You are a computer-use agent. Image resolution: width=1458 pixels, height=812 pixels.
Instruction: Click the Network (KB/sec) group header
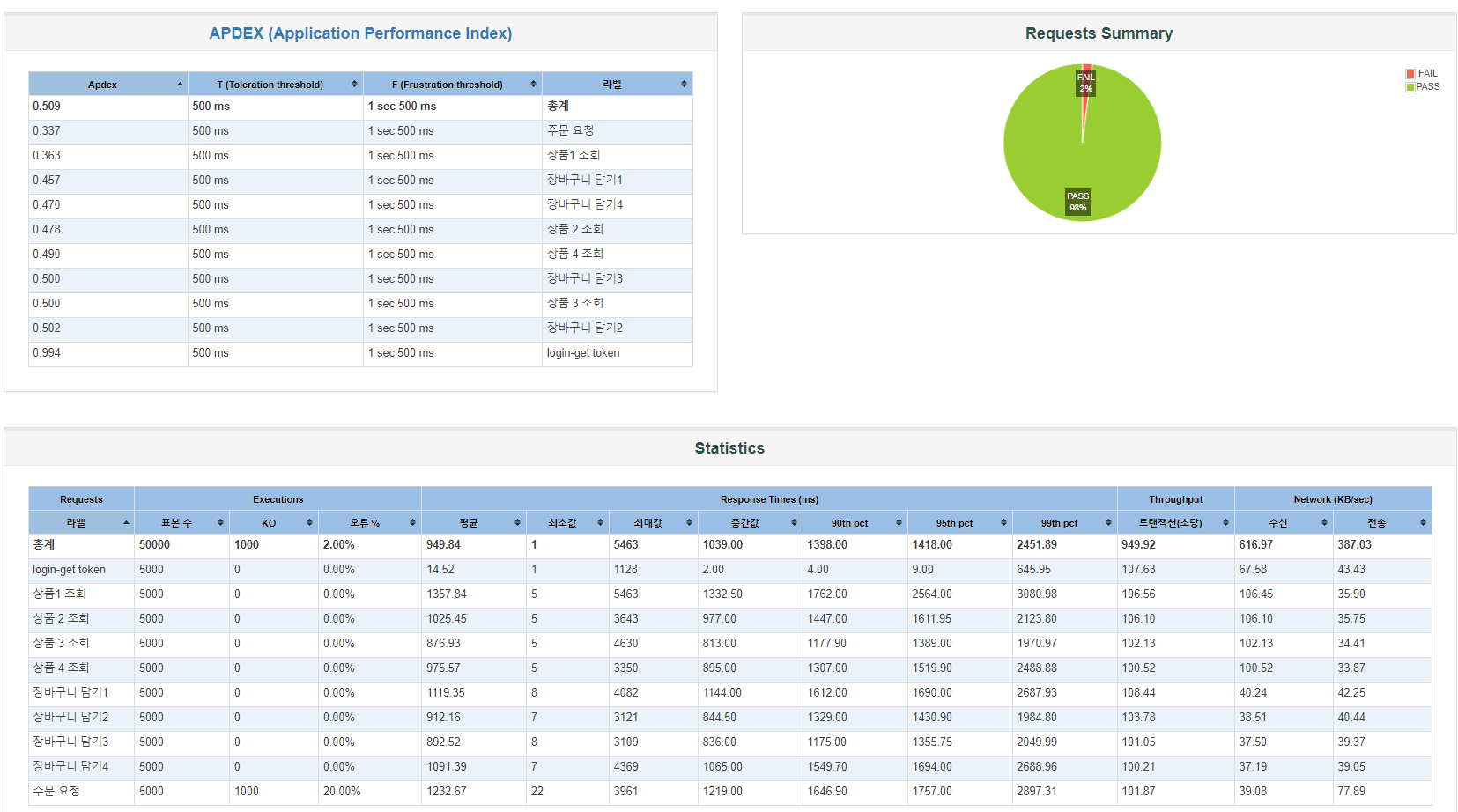click(x=1333, y=499)
